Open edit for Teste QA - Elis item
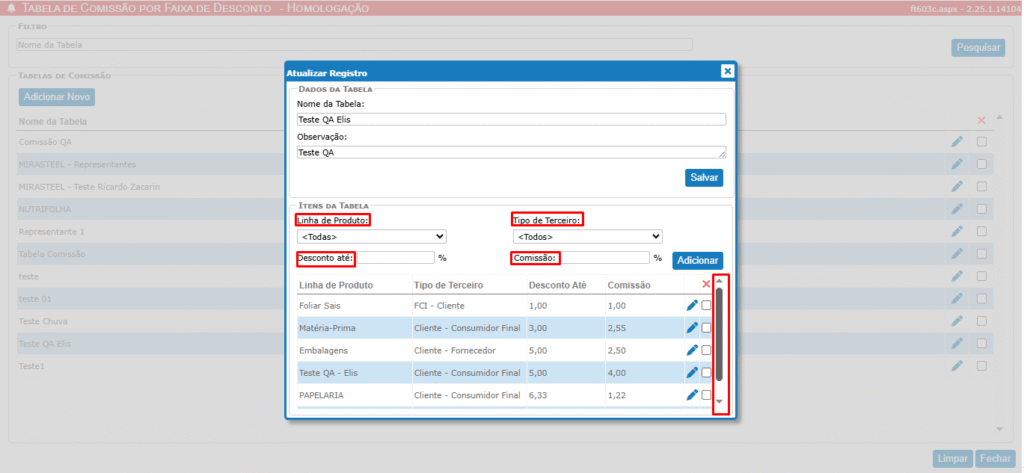Screen dimensions: 1024x473 click(x=692, y=373)
